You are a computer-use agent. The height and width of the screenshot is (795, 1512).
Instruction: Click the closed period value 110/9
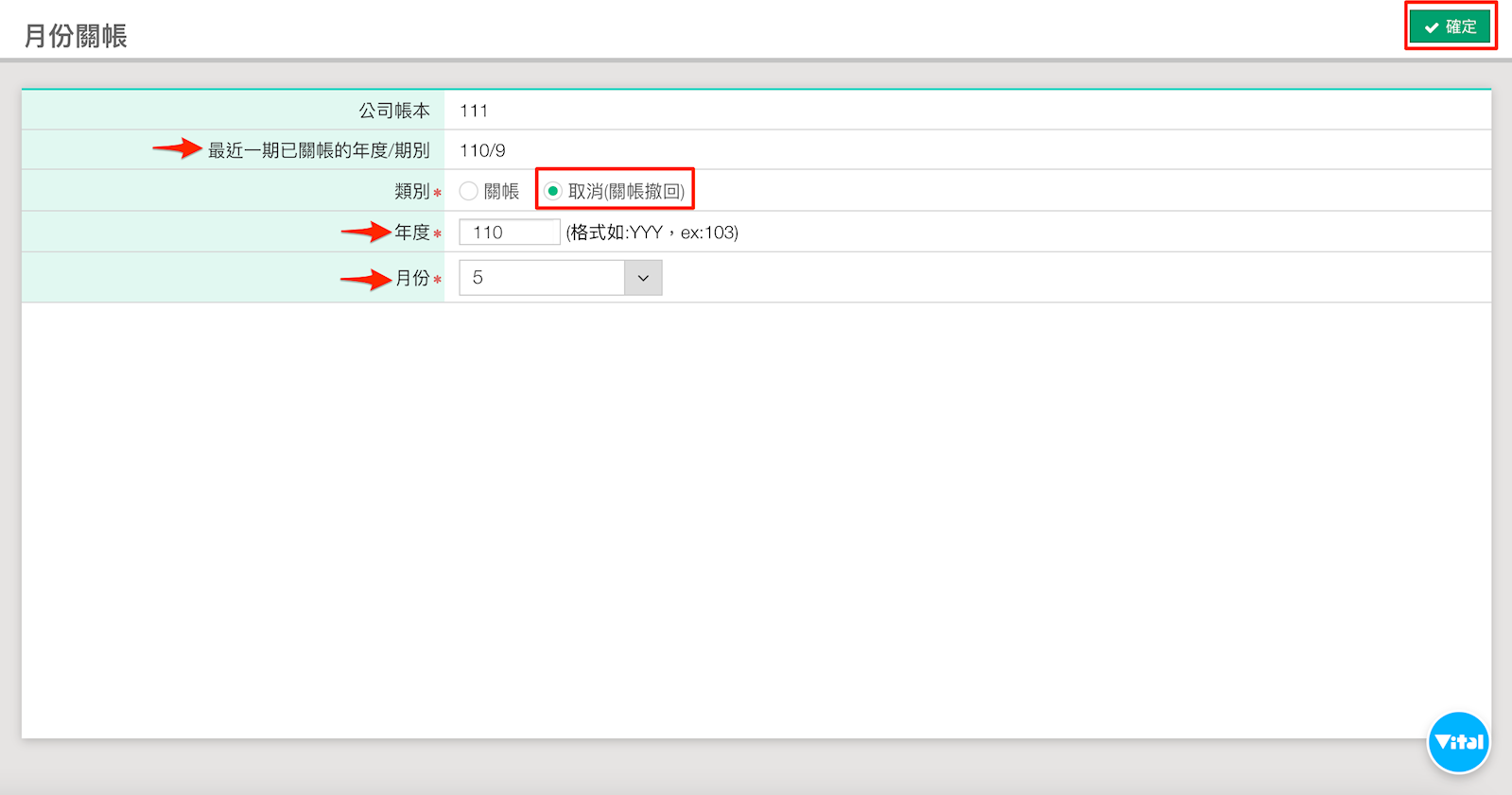(x=482, y=150)
